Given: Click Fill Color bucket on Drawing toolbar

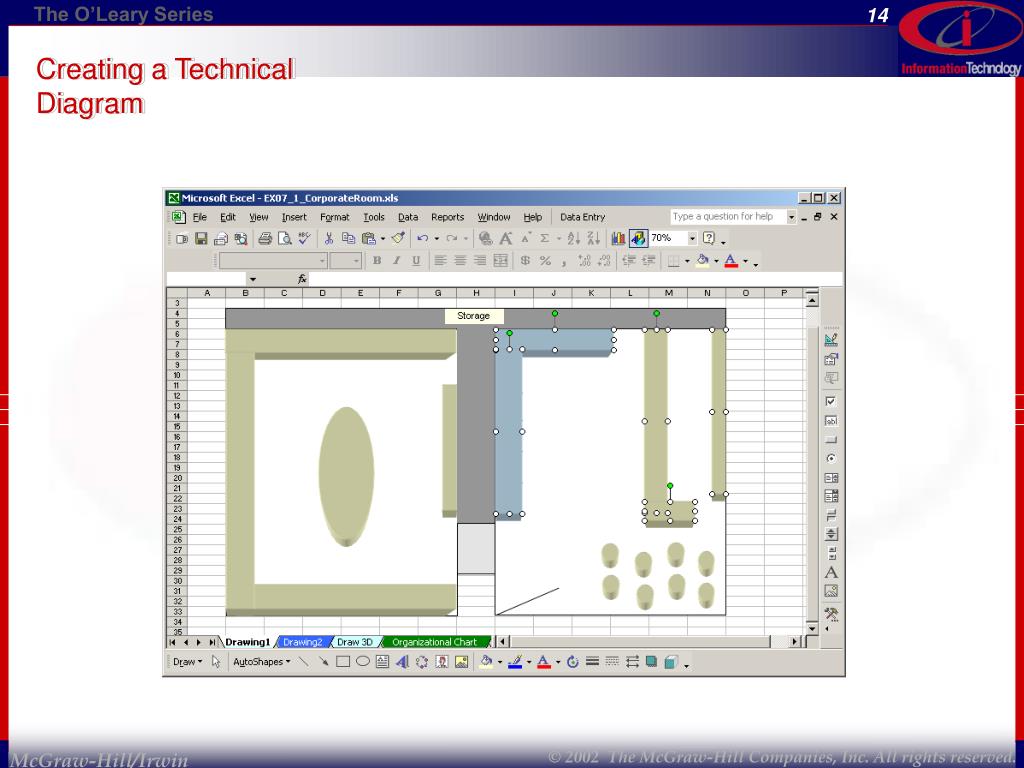Looking at the screenshot, I should 485,662.
